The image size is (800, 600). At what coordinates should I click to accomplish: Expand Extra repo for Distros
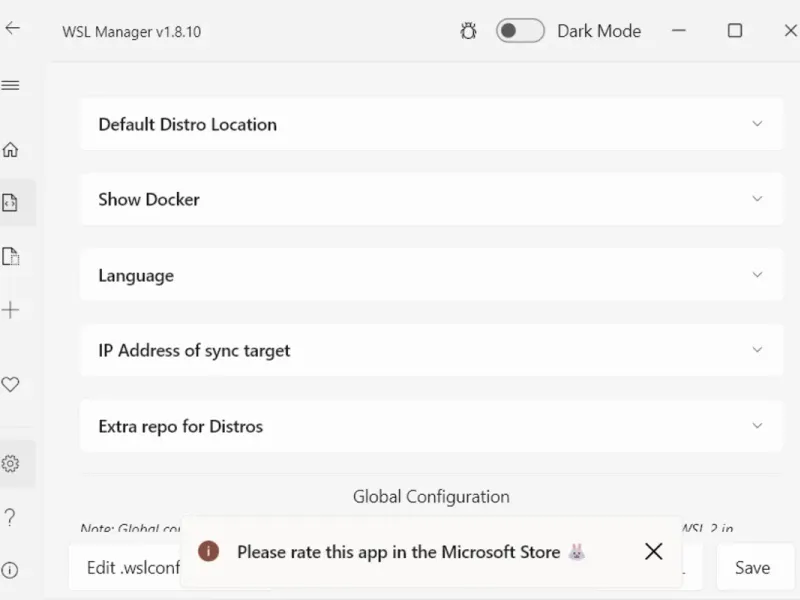[x=757, y=426]
